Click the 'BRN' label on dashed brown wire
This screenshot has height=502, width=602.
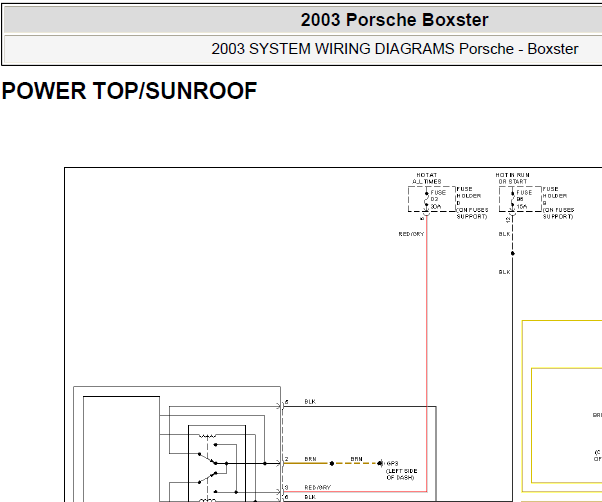tap(356, 459)
